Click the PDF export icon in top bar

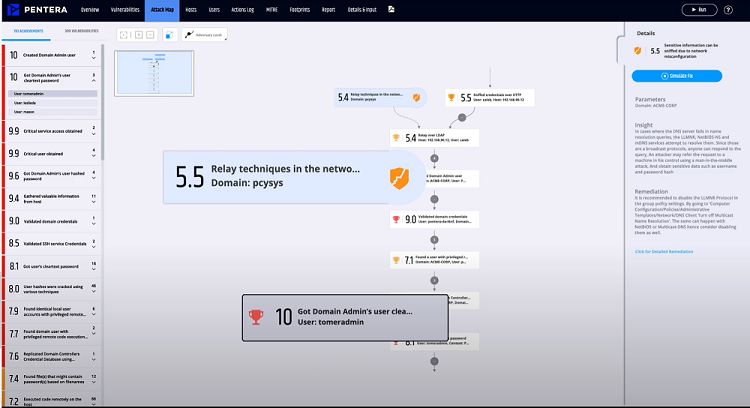click(391, 9)
